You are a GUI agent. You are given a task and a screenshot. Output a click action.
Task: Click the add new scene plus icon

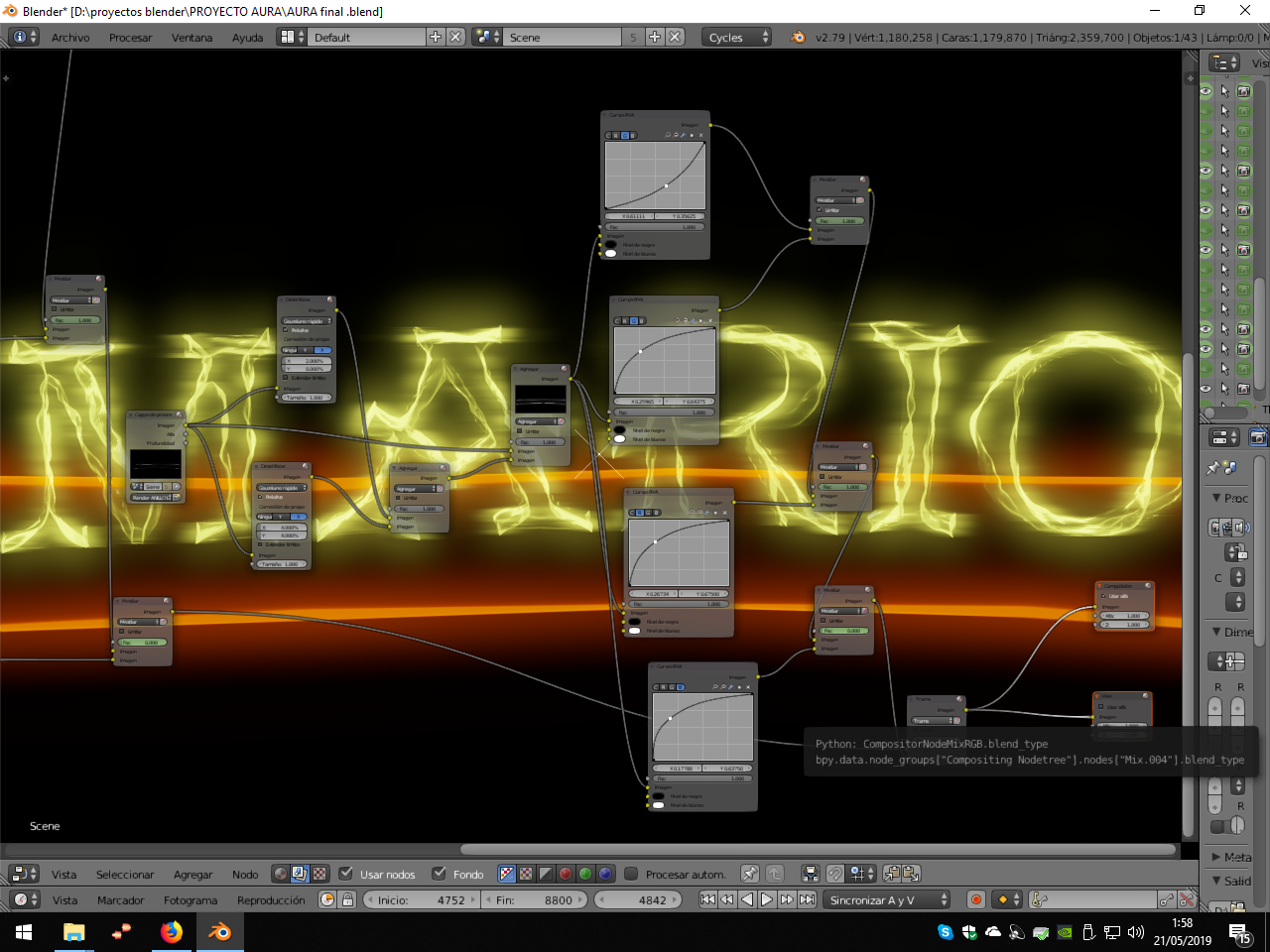(x=655, y=37)
